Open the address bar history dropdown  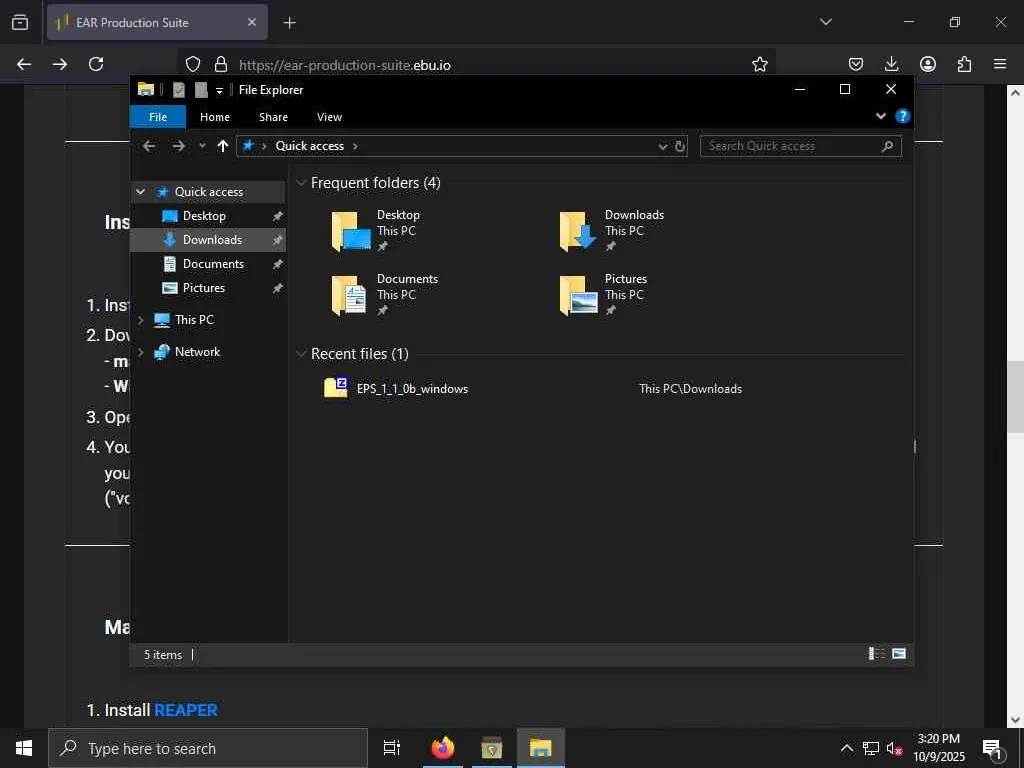point(663,146)
